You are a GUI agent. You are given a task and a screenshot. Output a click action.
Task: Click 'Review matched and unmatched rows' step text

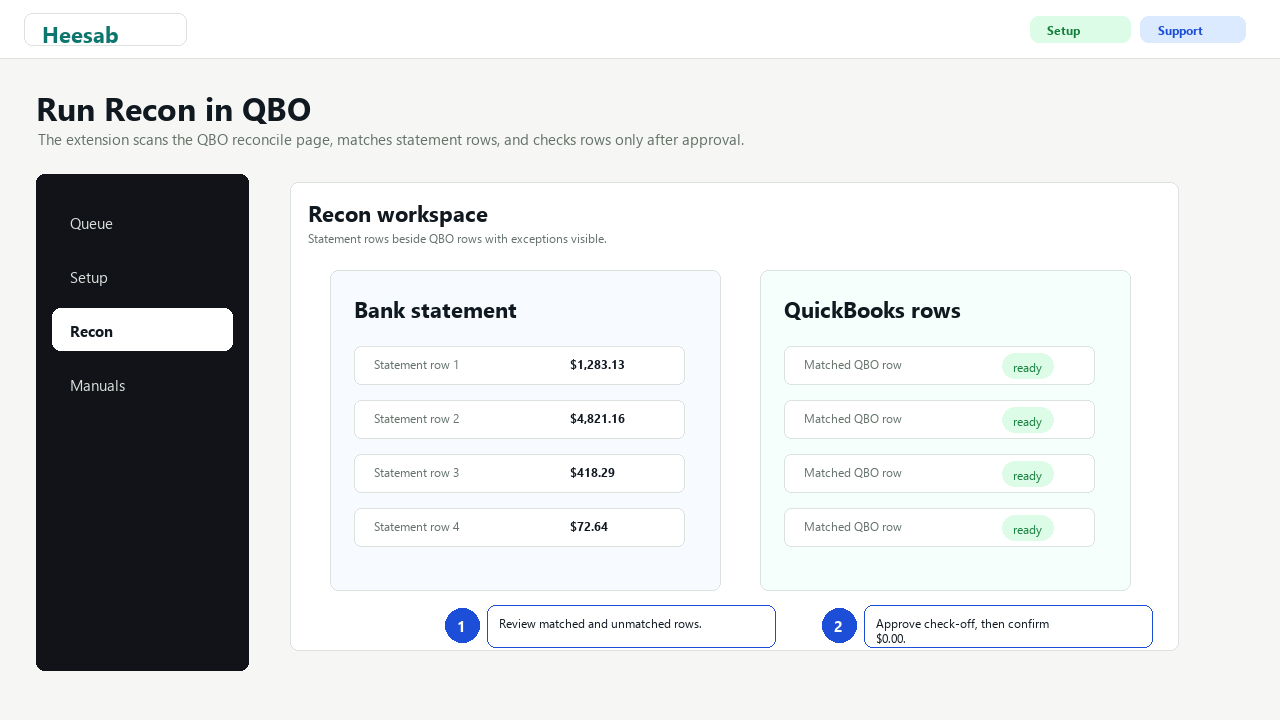point(600,624)
